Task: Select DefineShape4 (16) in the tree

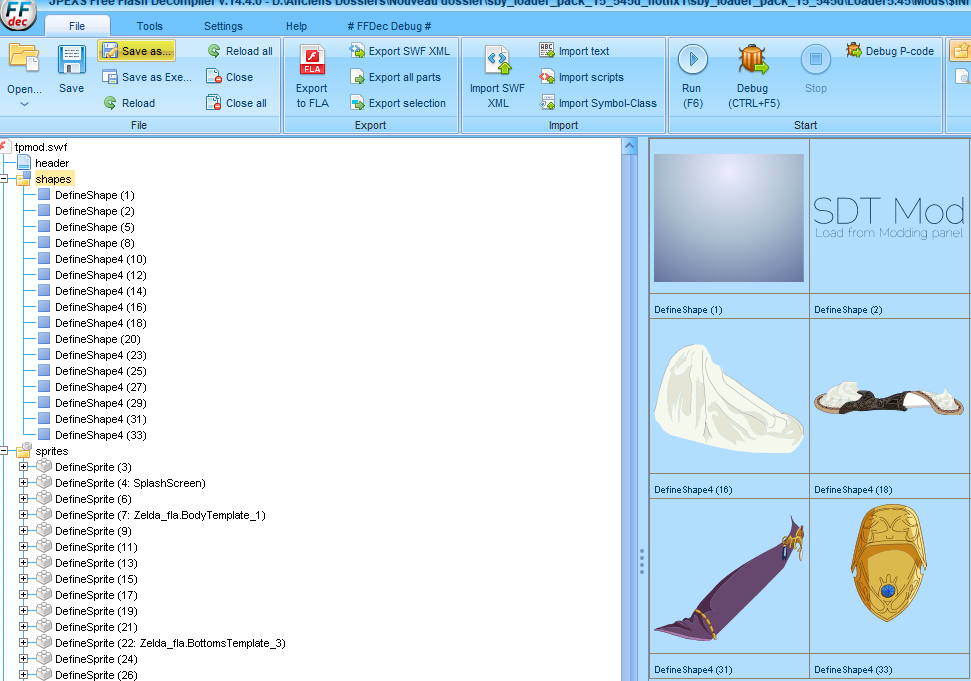Action: pyautogui.click(x=100, y=307)
